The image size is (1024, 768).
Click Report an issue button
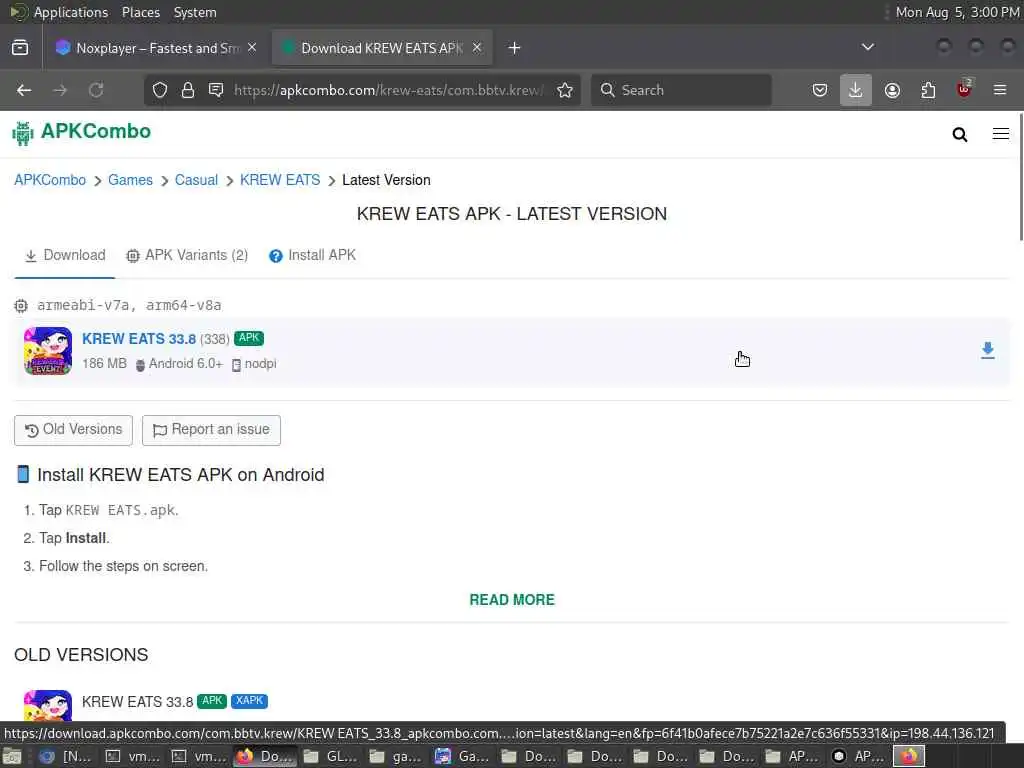pos(211,430)
